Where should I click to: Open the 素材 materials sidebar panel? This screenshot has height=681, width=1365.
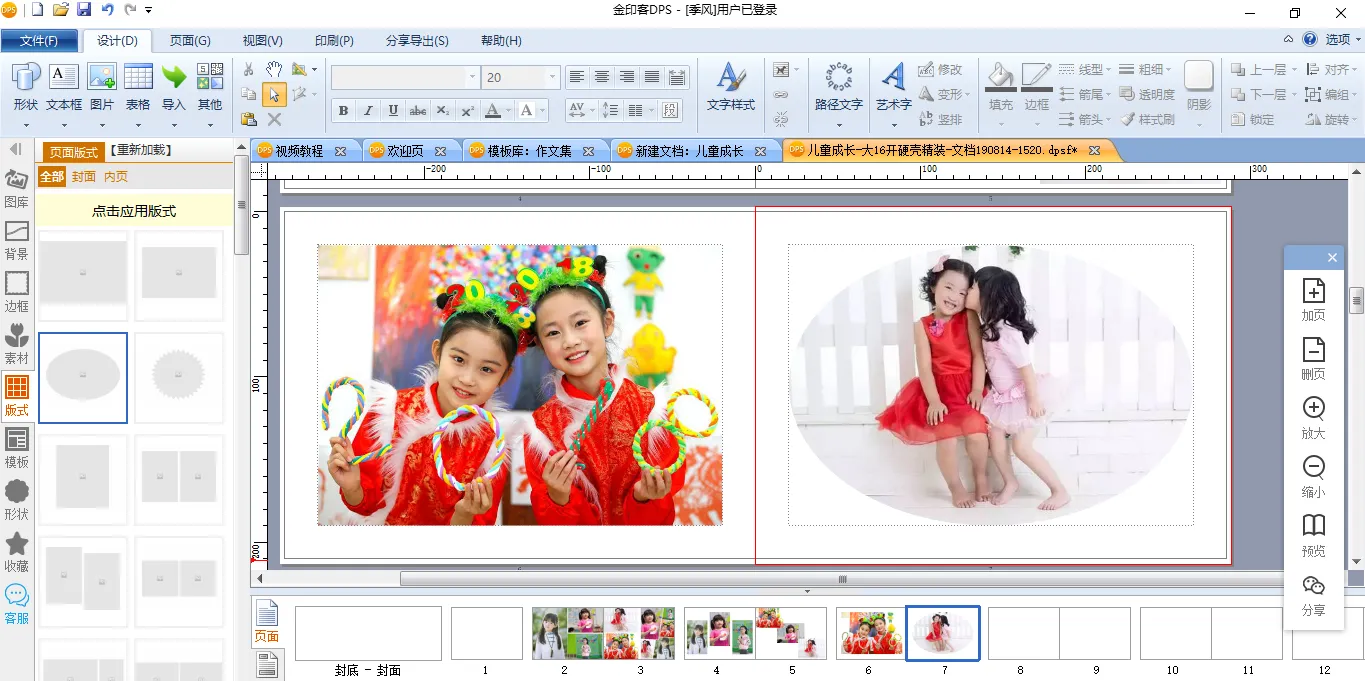pyautogui.click(x=17, y=343)
